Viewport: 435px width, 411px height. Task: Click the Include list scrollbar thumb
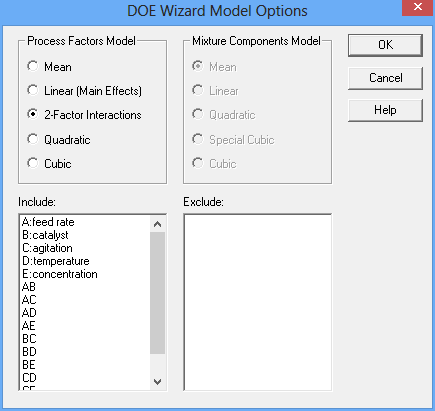pos(157,293)
